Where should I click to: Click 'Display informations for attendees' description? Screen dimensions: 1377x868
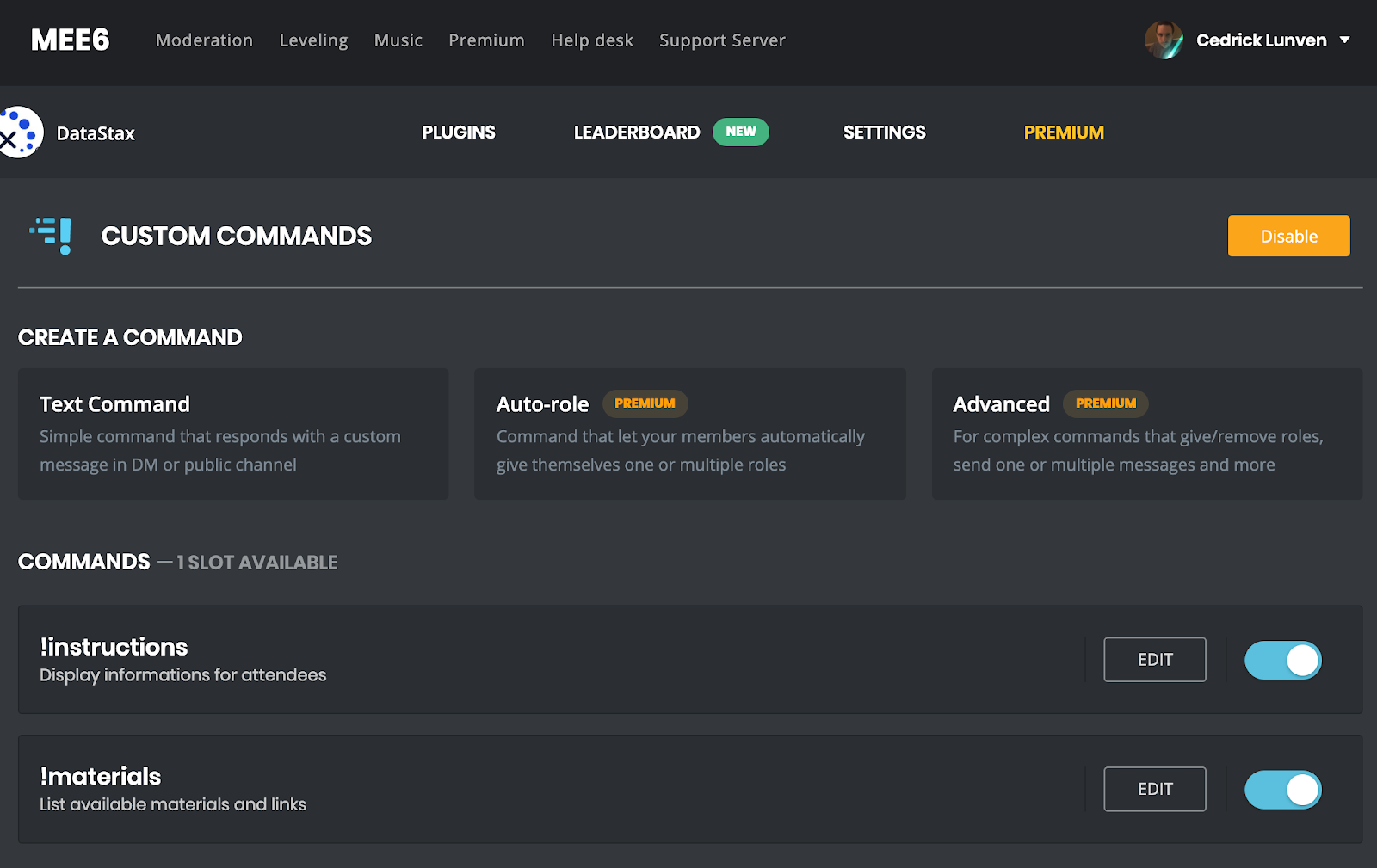183,675
